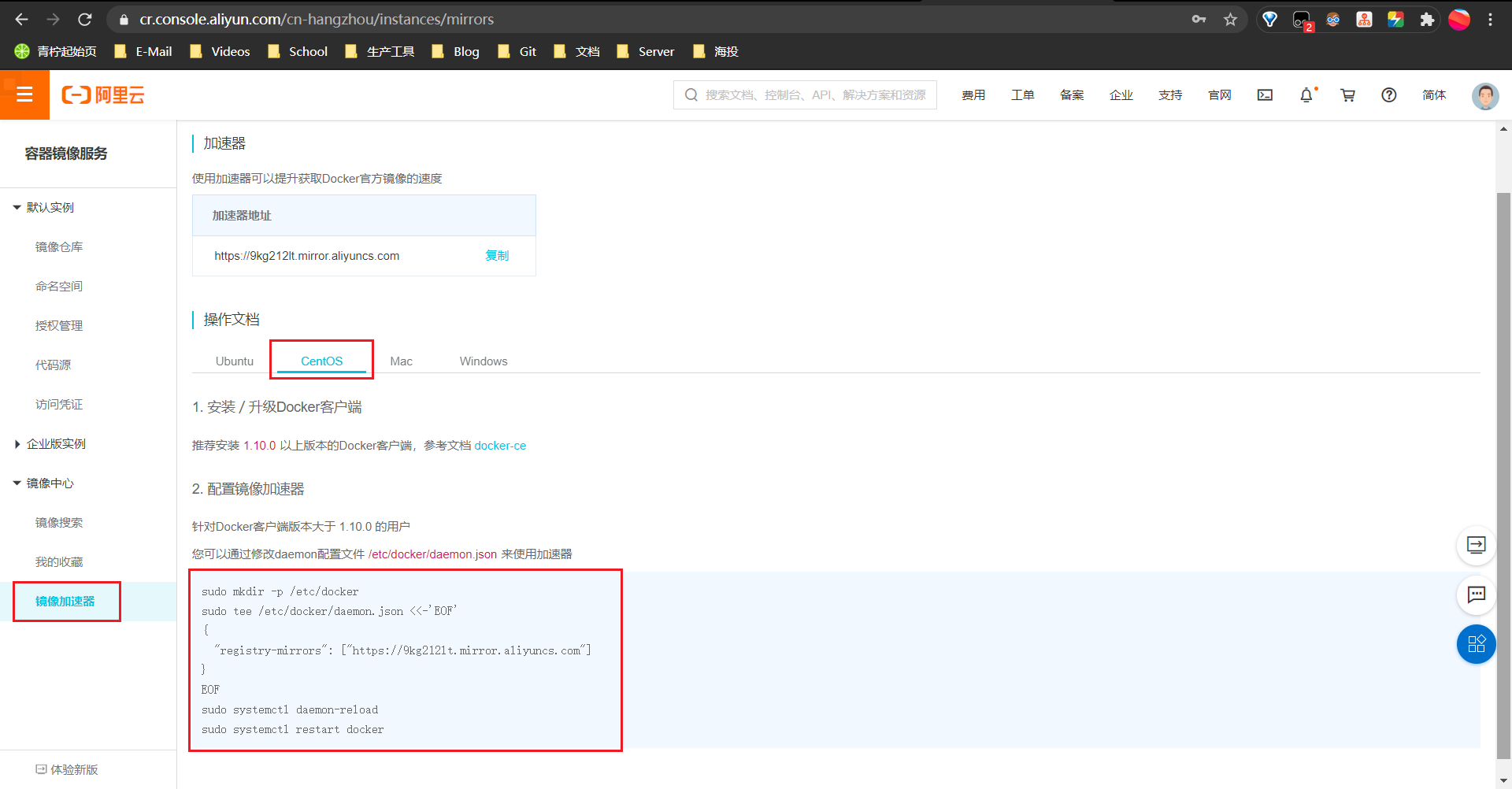Open the 文档 bookmark folder
The width and height of the screenshot is (1512, 789).
(x=577, y=51)
